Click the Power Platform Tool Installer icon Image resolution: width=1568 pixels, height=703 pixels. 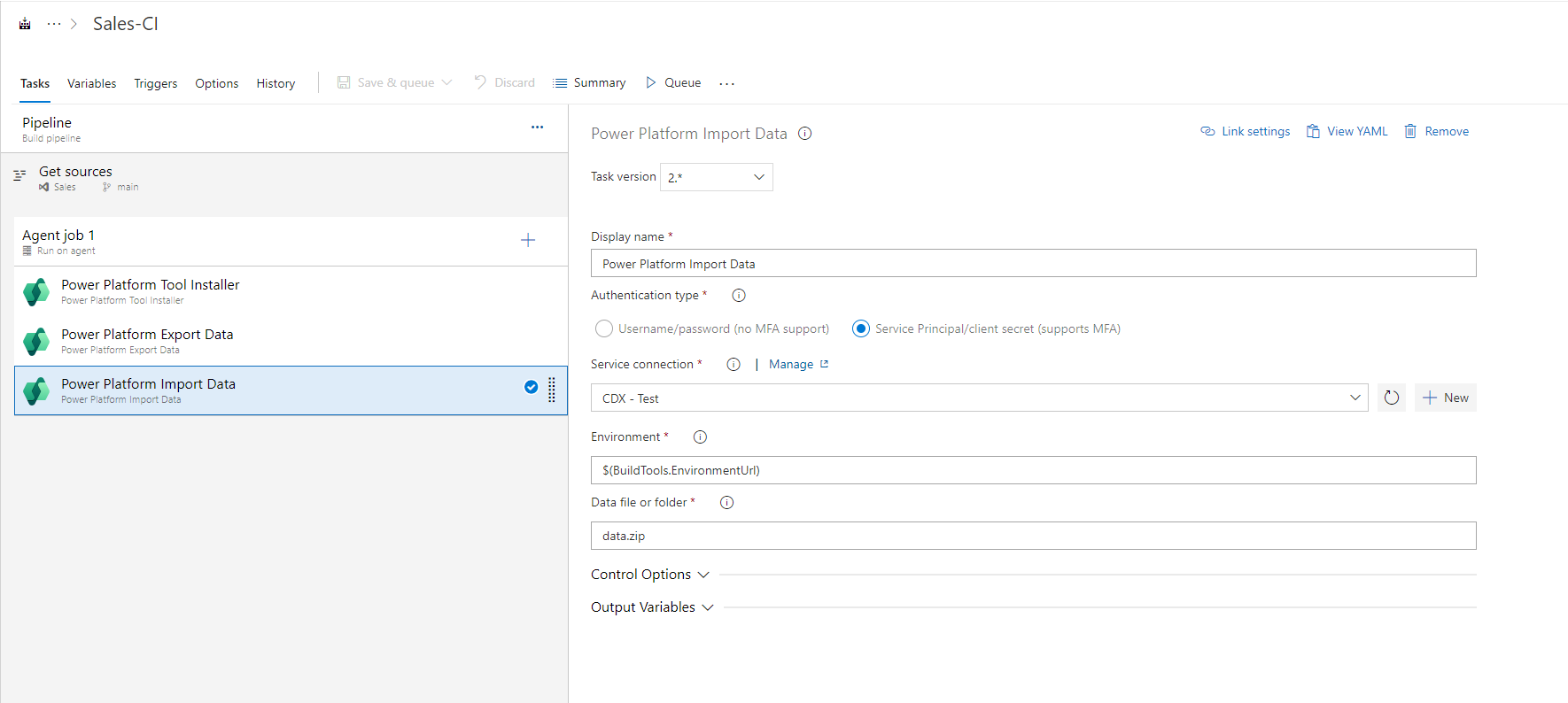point(36,292)
